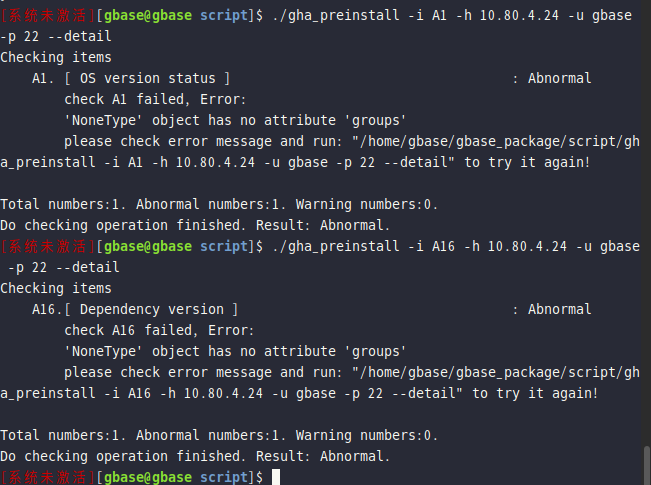Click the green 'gbase@gbase' on the top prompt
The image size is (651, 485).
point(148,15)
